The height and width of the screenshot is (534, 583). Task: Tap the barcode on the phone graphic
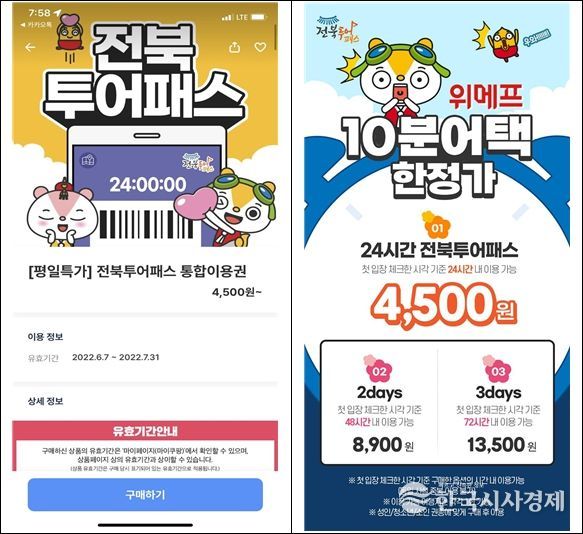pyautogui.click(x=146, y=224)
